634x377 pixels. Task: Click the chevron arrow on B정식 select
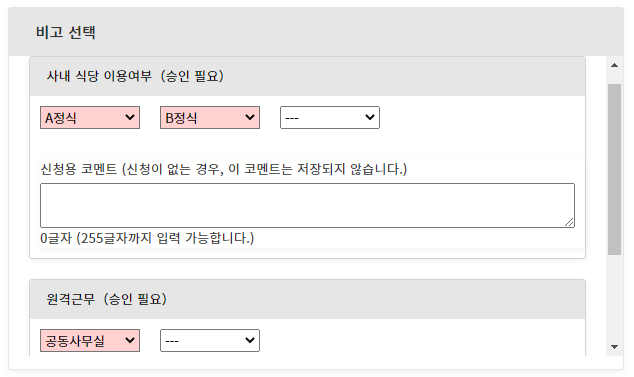click(250, 118)
